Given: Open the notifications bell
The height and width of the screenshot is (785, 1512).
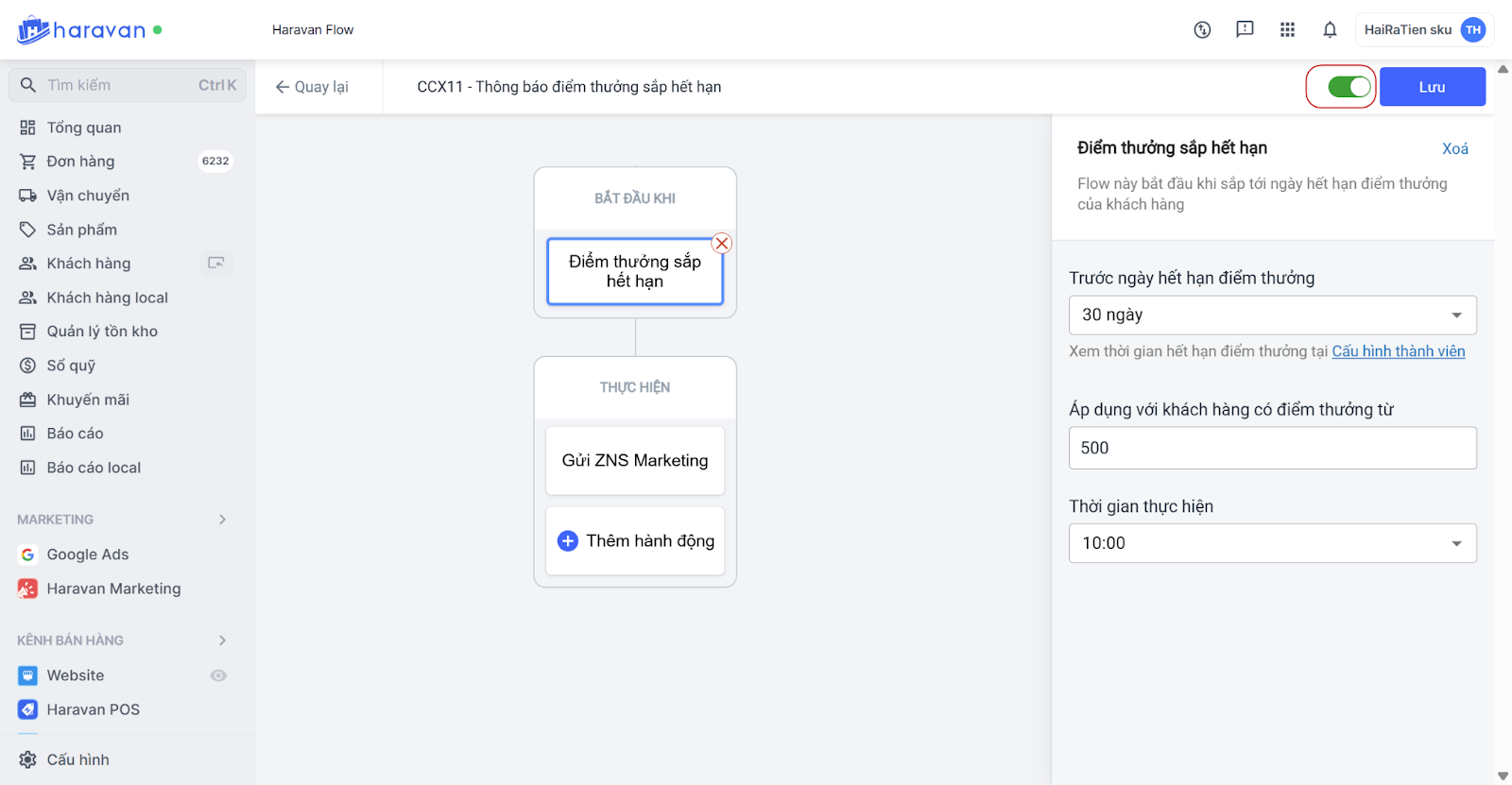Looking at the screenshot, I should [1330, 30].
